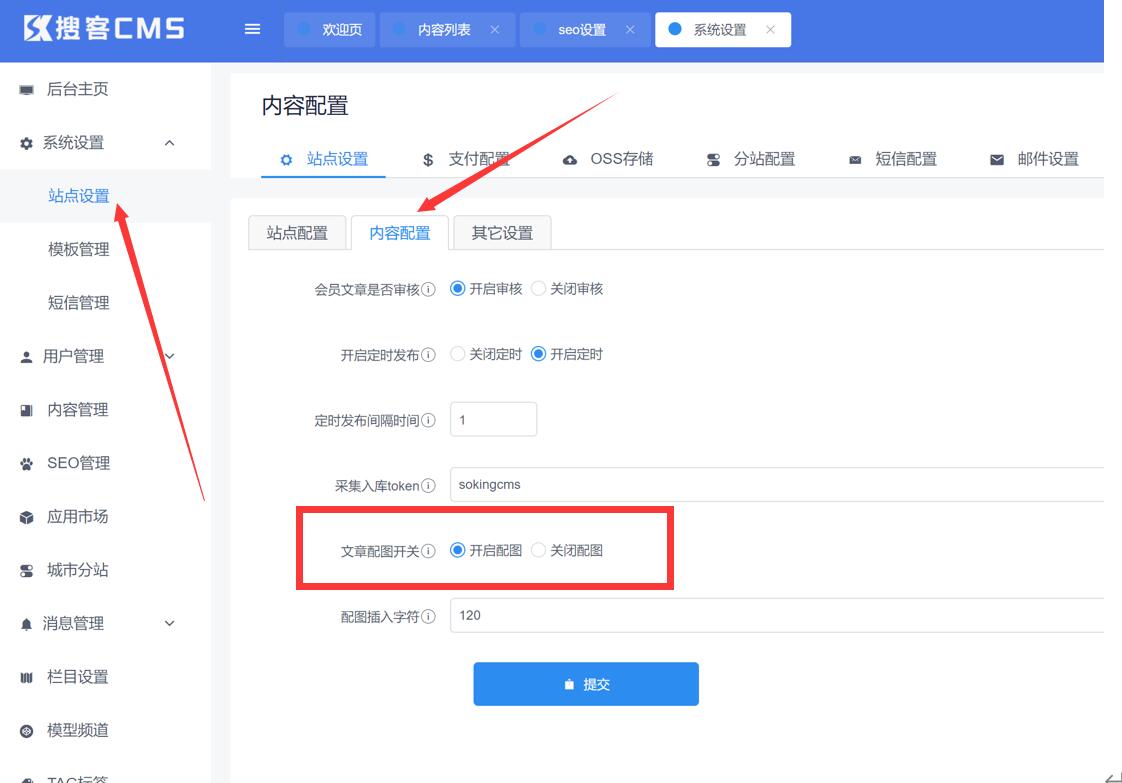Viewport: 1122px width, 783px height.
Task: Select the 关闭审核 radio button
Action: click(539, 289)
